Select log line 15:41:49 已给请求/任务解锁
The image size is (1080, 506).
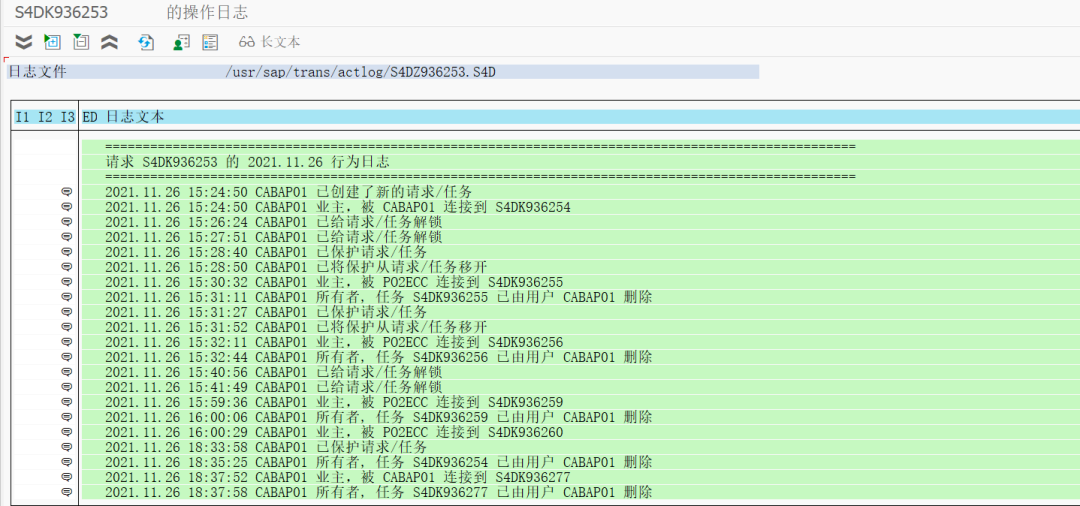(273, 387)
